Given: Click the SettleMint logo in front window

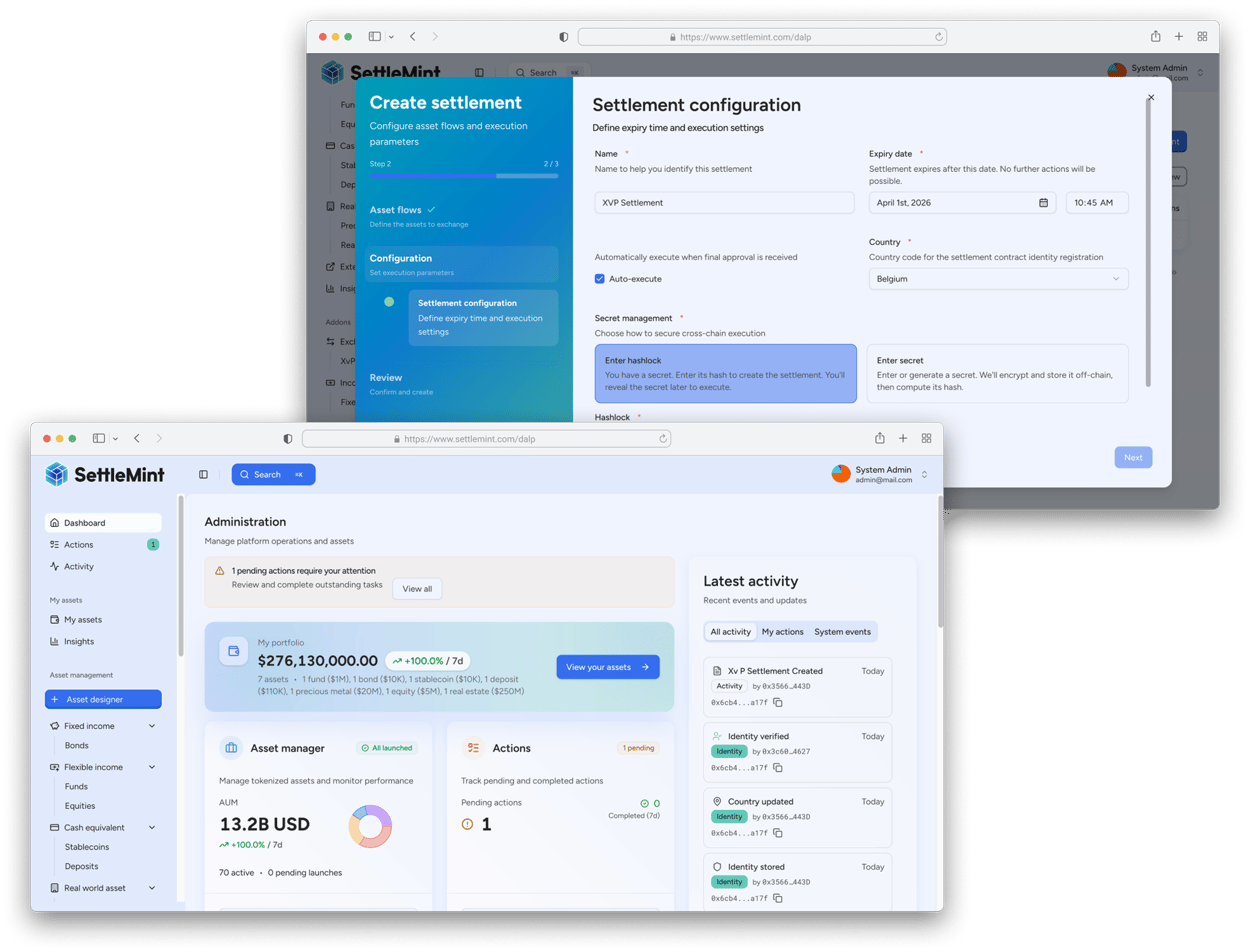Looking at the screenshot, I should [105, 474].
